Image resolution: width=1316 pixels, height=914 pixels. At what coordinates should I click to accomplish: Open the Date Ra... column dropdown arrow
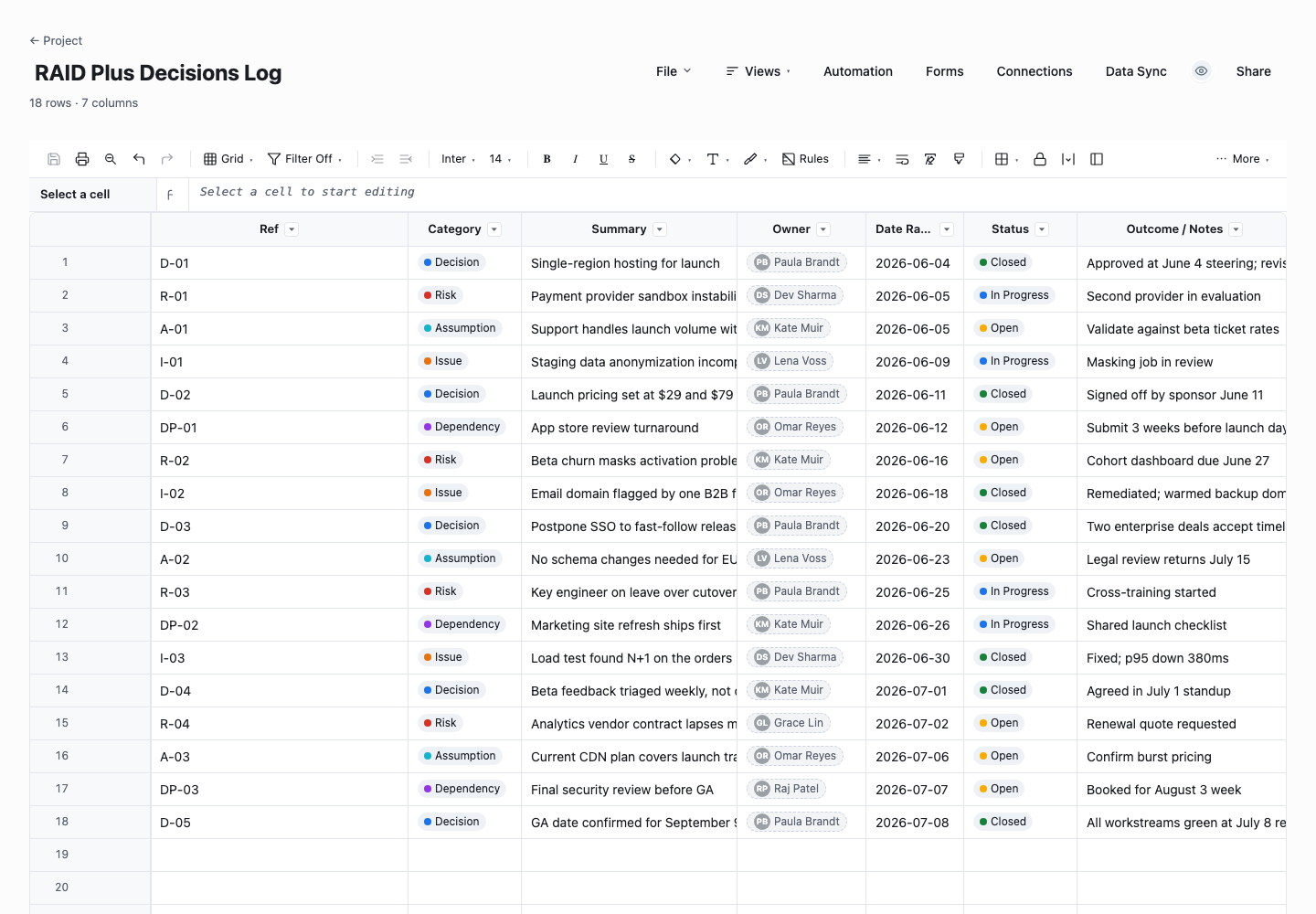[947, 229]
